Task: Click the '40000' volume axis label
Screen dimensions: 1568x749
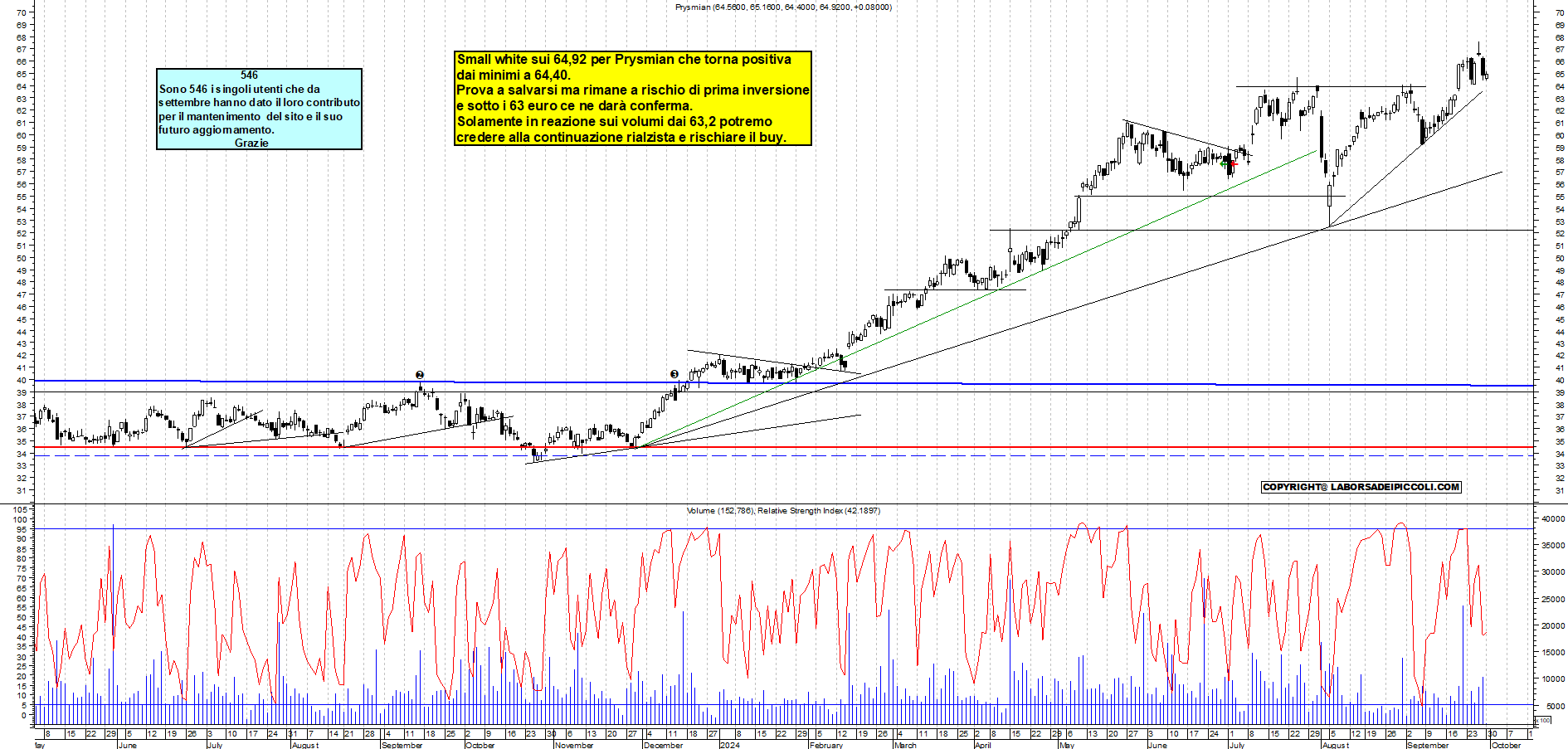Action: pos(1552,519)
